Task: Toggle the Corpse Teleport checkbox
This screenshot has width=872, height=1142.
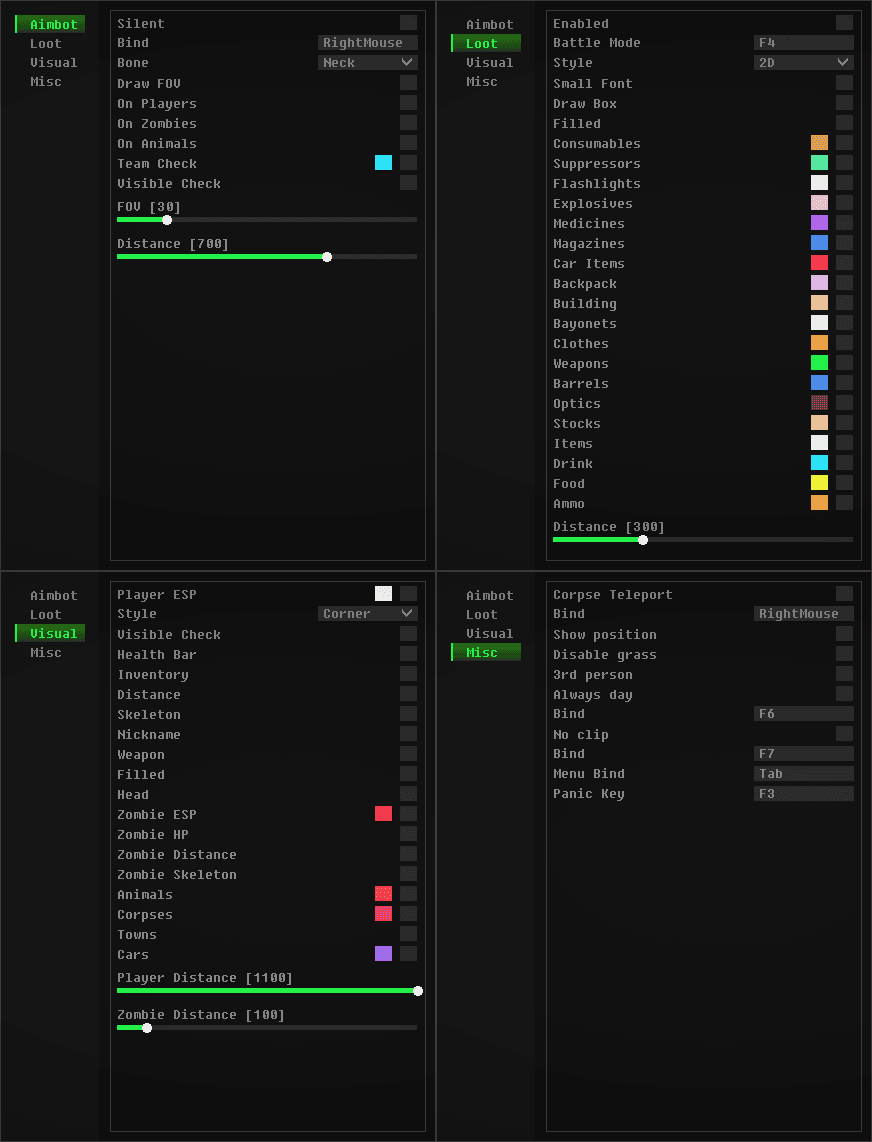Action: pyautogui.click(x=844, y=594)
